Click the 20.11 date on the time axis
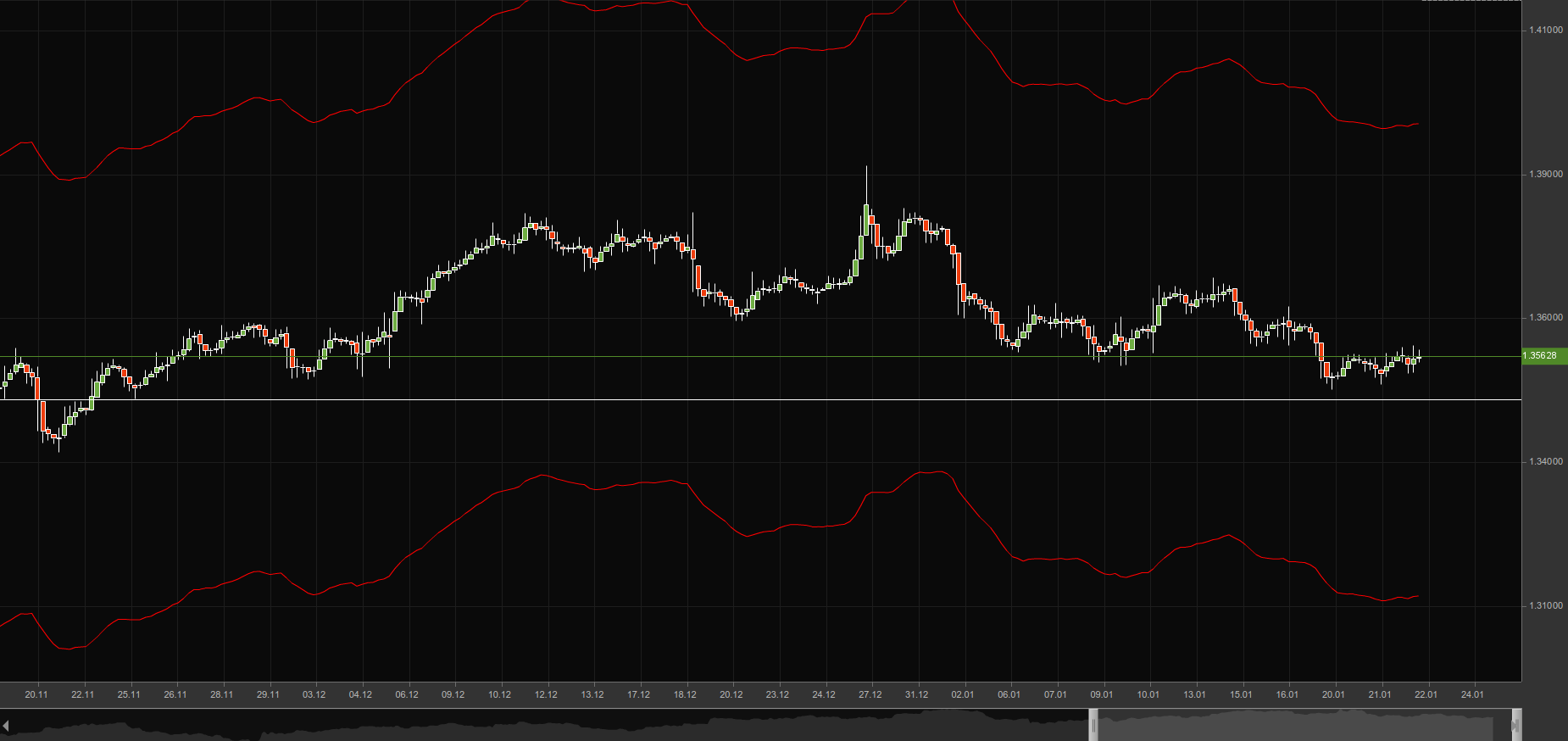Viewport: 1568px width, 741px height. coord(36,694)
